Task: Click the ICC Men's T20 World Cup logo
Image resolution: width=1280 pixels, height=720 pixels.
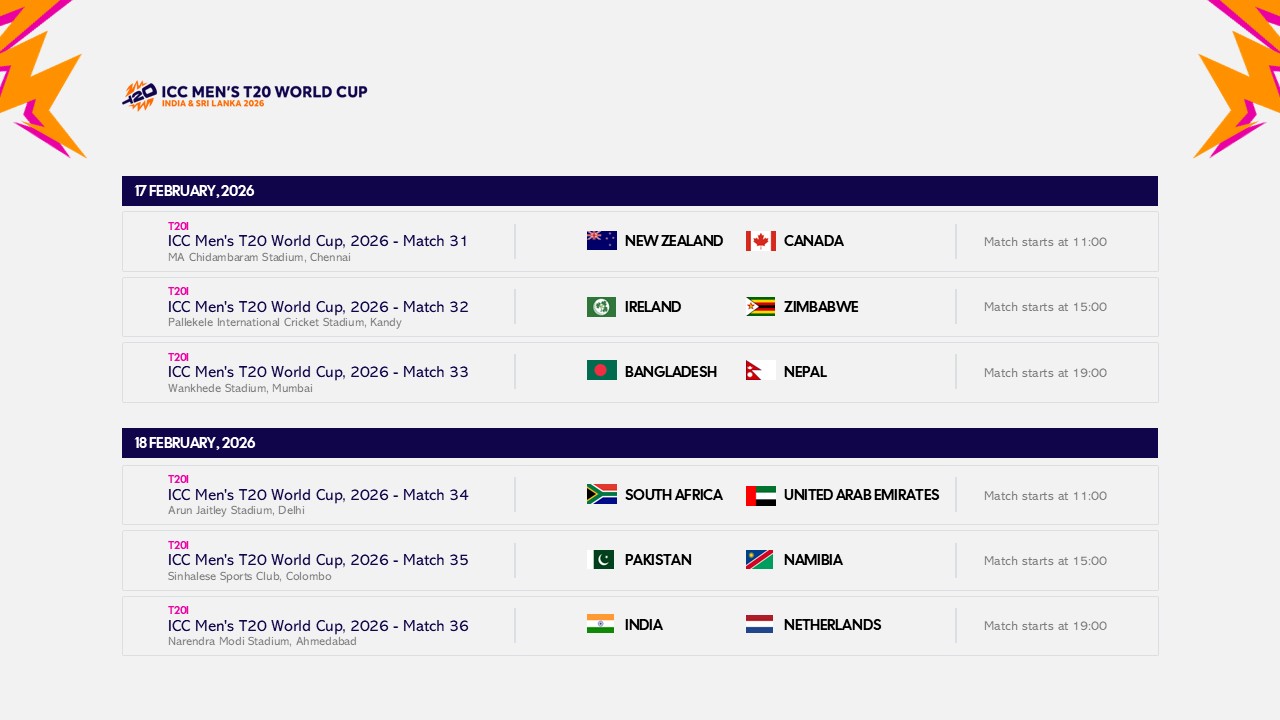Action: 244,93
